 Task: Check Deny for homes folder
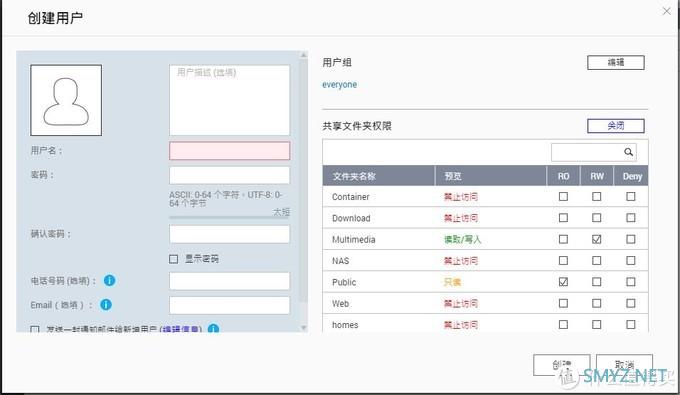click(x=631, y=324)
